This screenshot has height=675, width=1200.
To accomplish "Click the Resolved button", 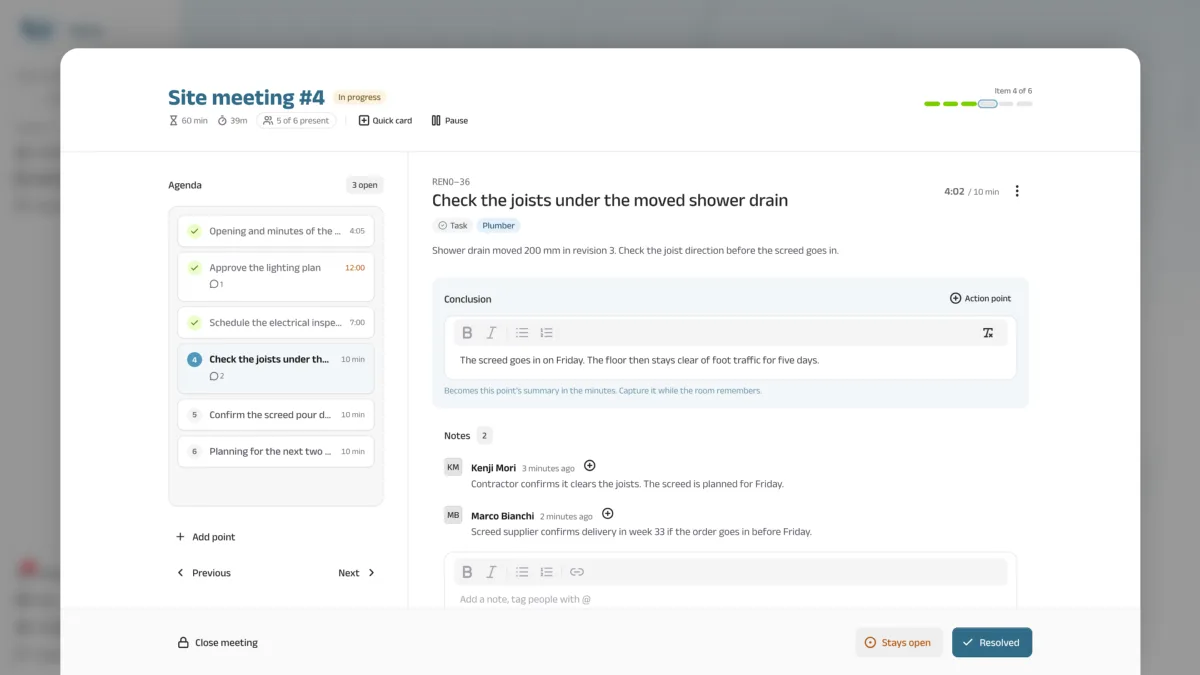I will tap(992, 643).
